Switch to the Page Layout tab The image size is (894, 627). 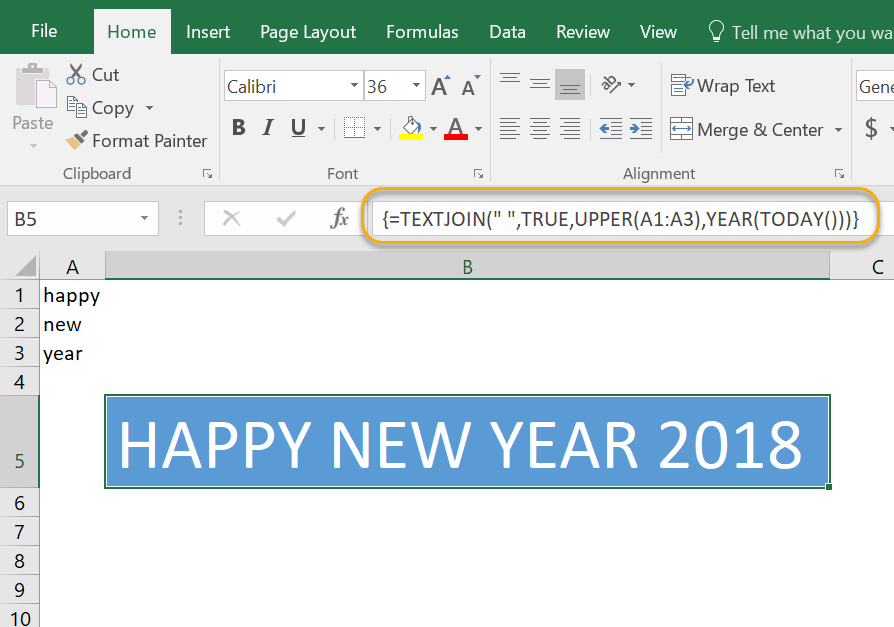(308, 32)
